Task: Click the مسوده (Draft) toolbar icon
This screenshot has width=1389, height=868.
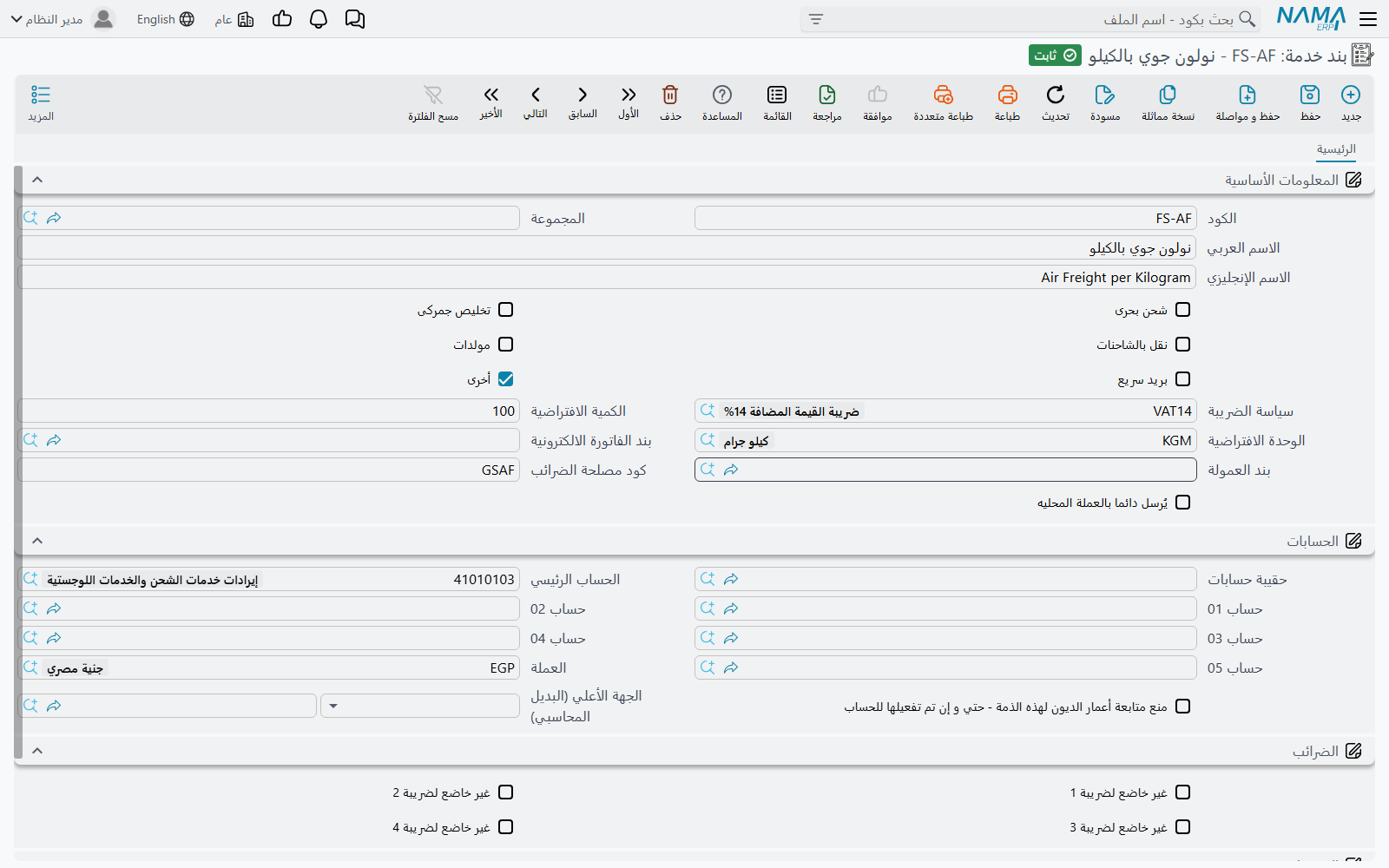Action: tap(1105, 95)
